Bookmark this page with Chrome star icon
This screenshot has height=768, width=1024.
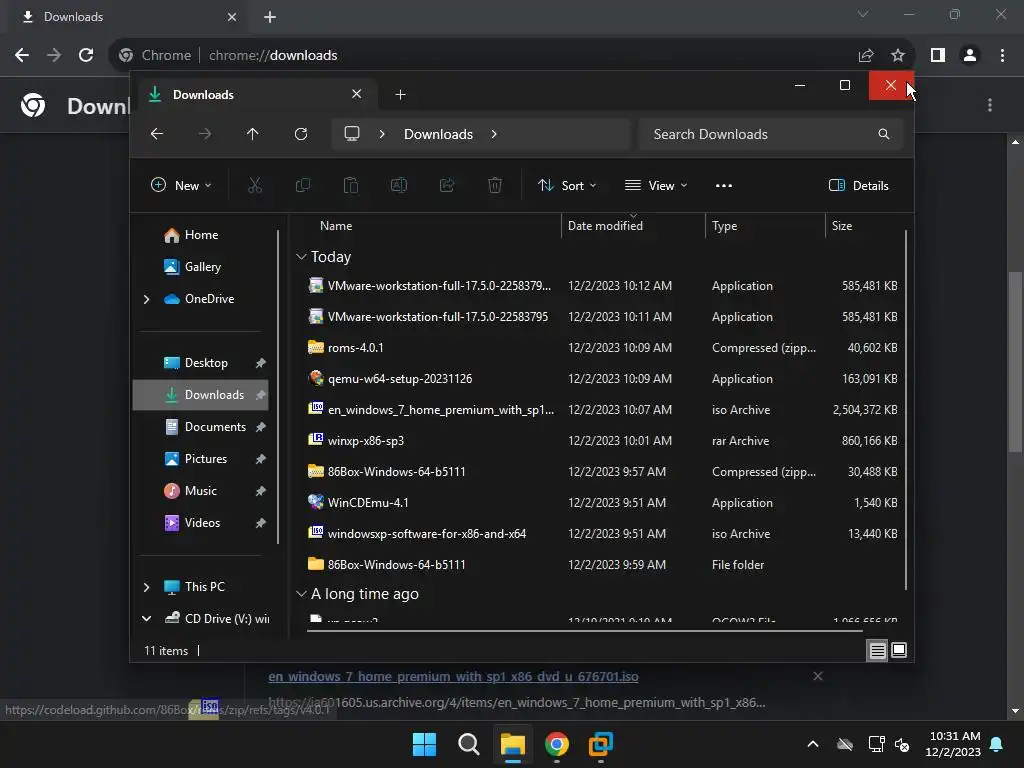(898, 56)
